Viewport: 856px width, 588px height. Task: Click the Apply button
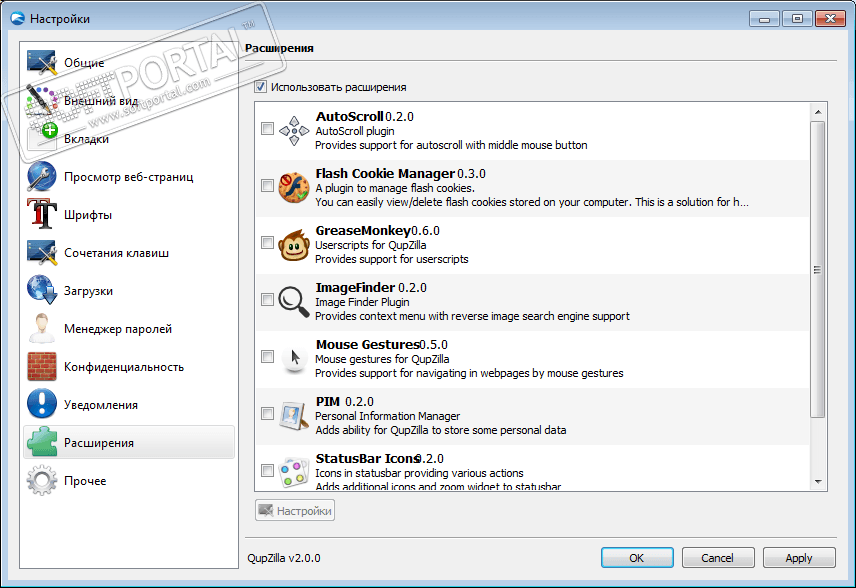(799, 557)
